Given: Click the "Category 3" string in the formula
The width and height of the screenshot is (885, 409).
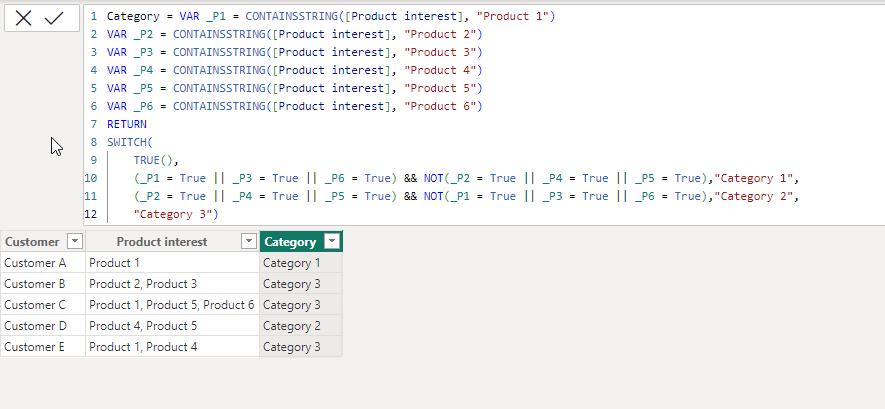Looking at the screenshot, I should (x=173, y=214).
